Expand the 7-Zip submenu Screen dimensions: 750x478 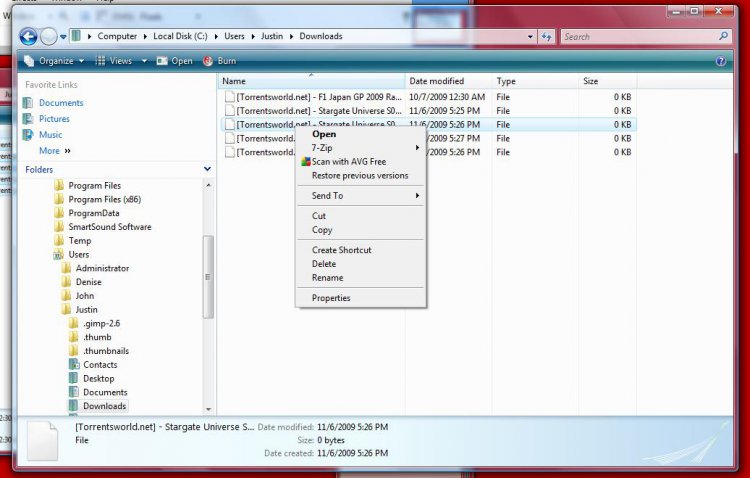pyautogui.click(x=361, y=148)
